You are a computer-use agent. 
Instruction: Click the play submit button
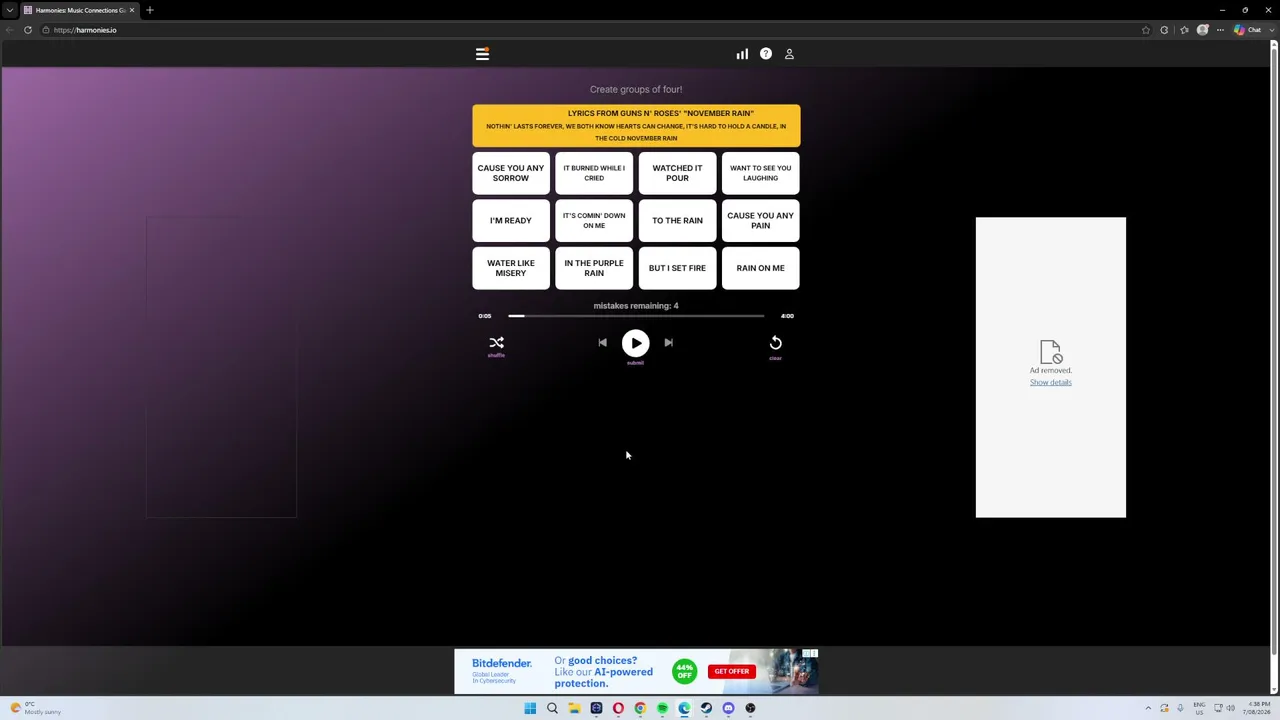(636, 343)
